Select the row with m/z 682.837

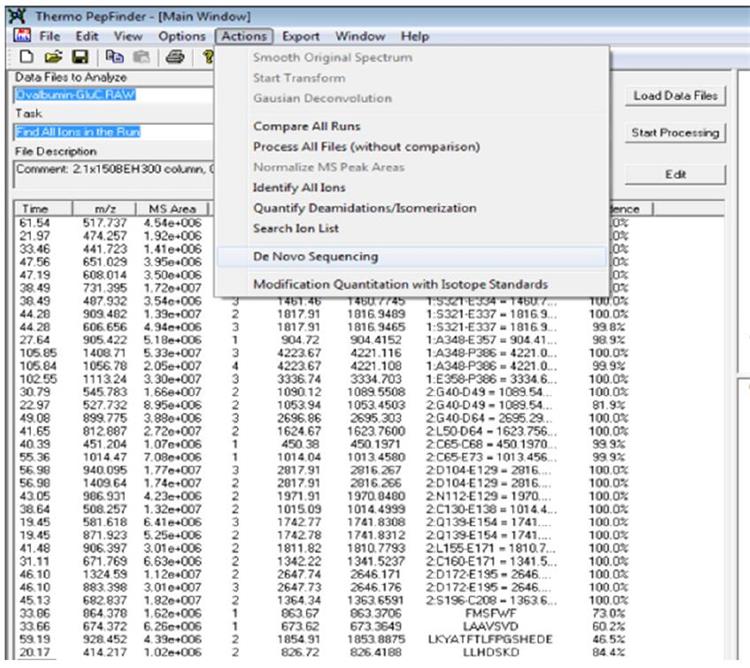coord(368,600)
